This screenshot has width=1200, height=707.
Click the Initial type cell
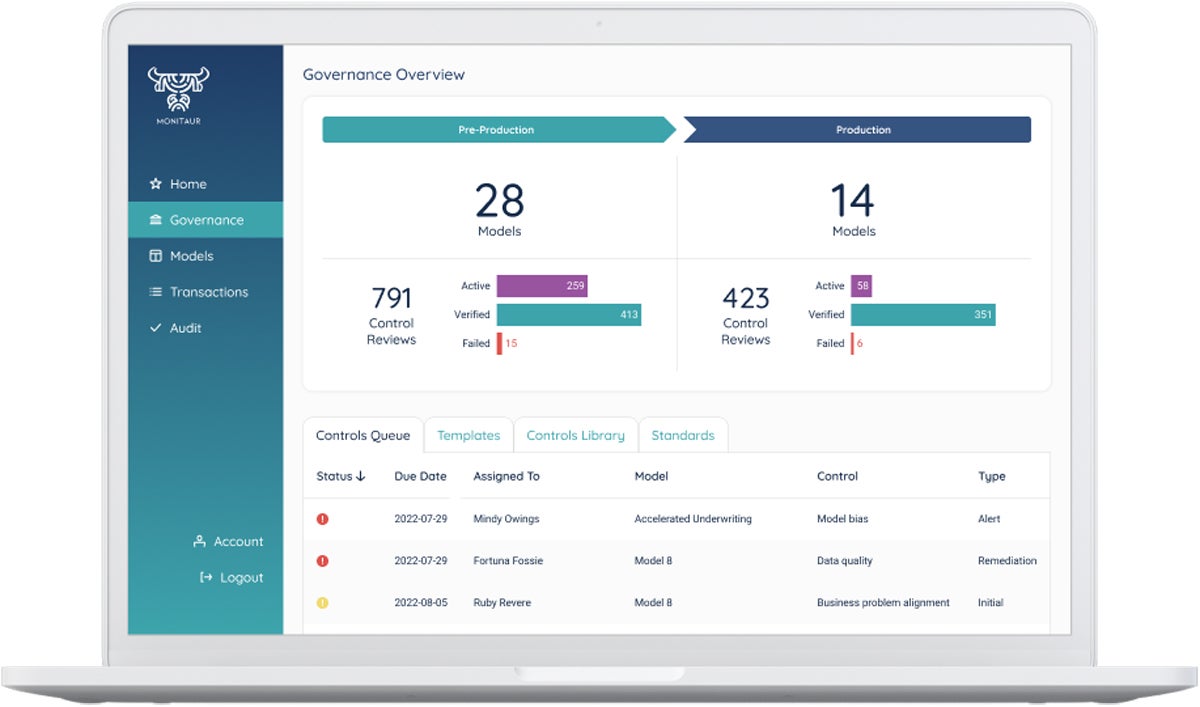[x=990, y=603]
